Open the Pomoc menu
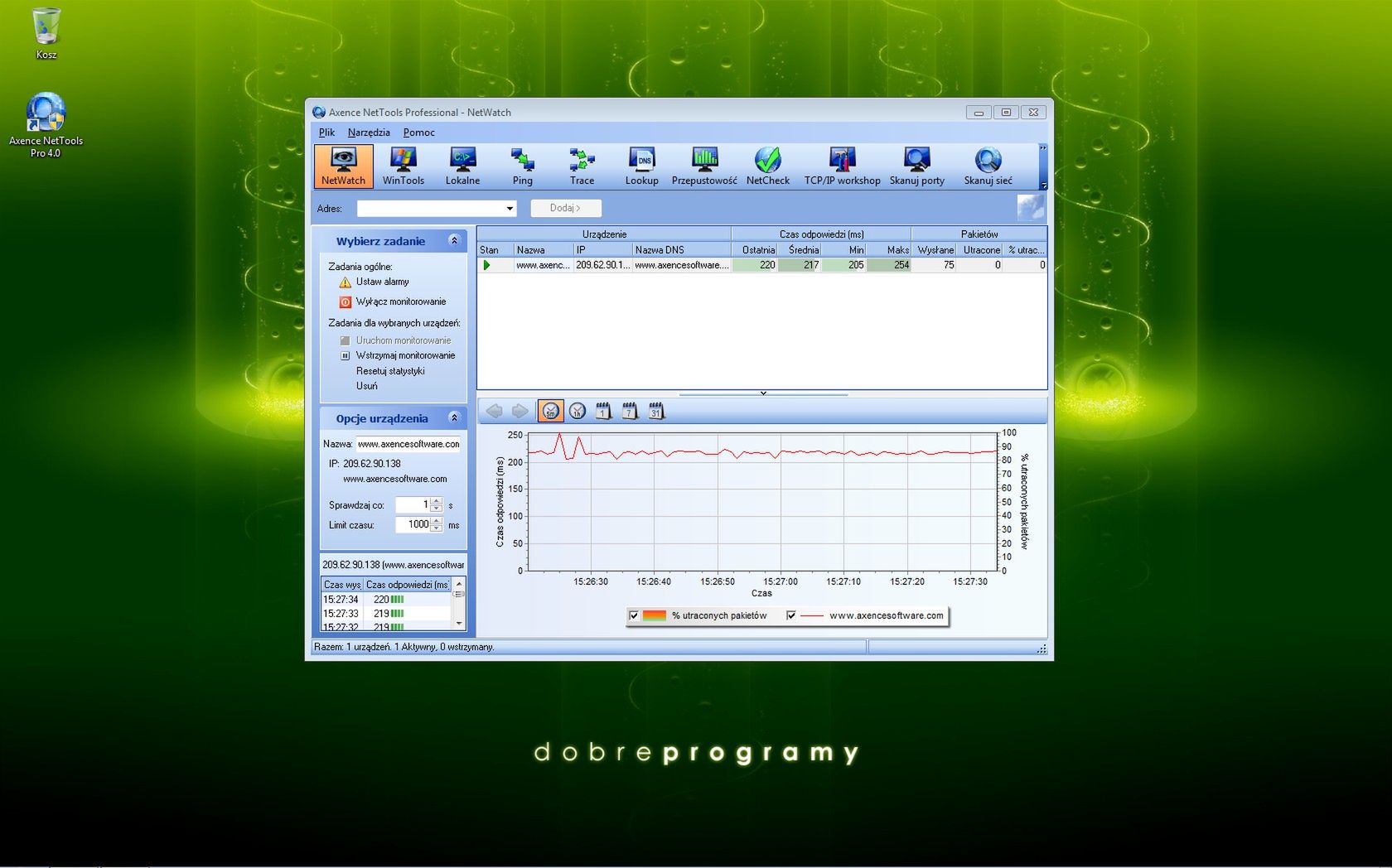This screenshot has height=868, width=1392. 418,132
